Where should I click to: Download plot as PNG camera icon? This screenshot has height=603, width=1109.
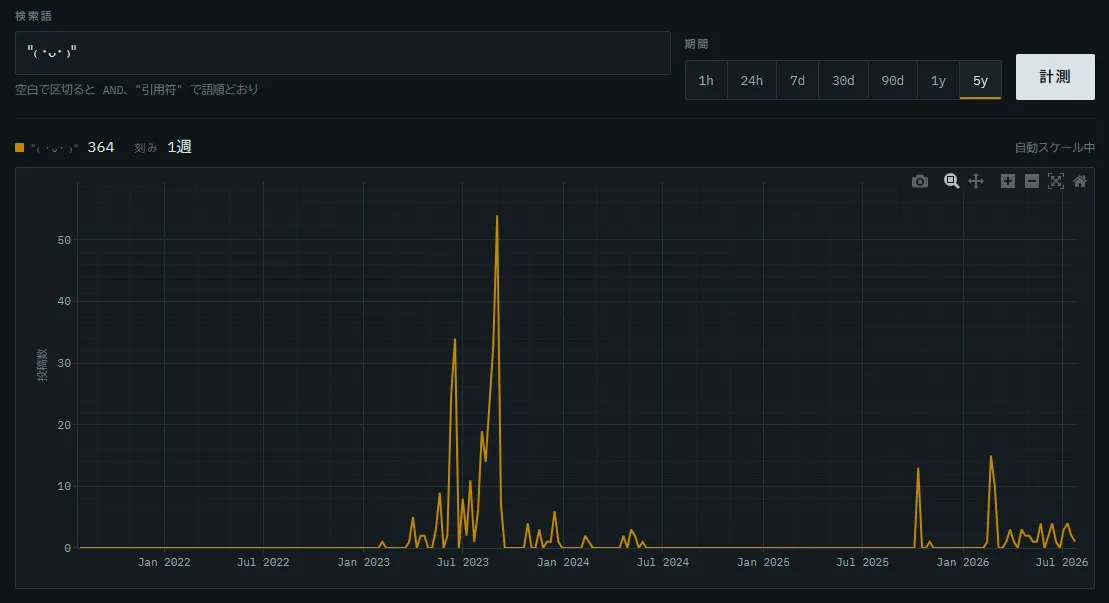click(x=919, y=182)
